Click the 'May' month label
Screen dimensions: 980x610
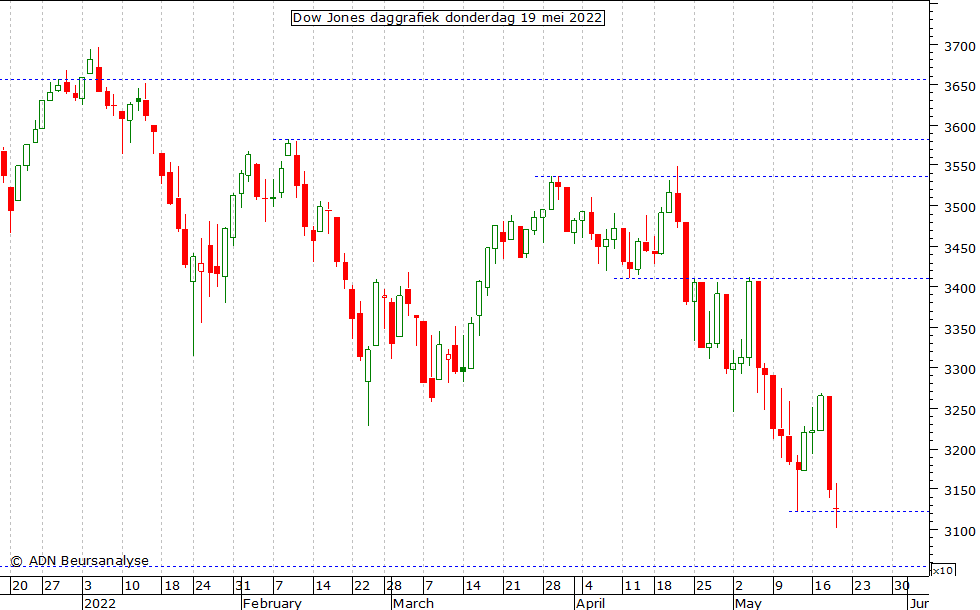click(748, 603)
